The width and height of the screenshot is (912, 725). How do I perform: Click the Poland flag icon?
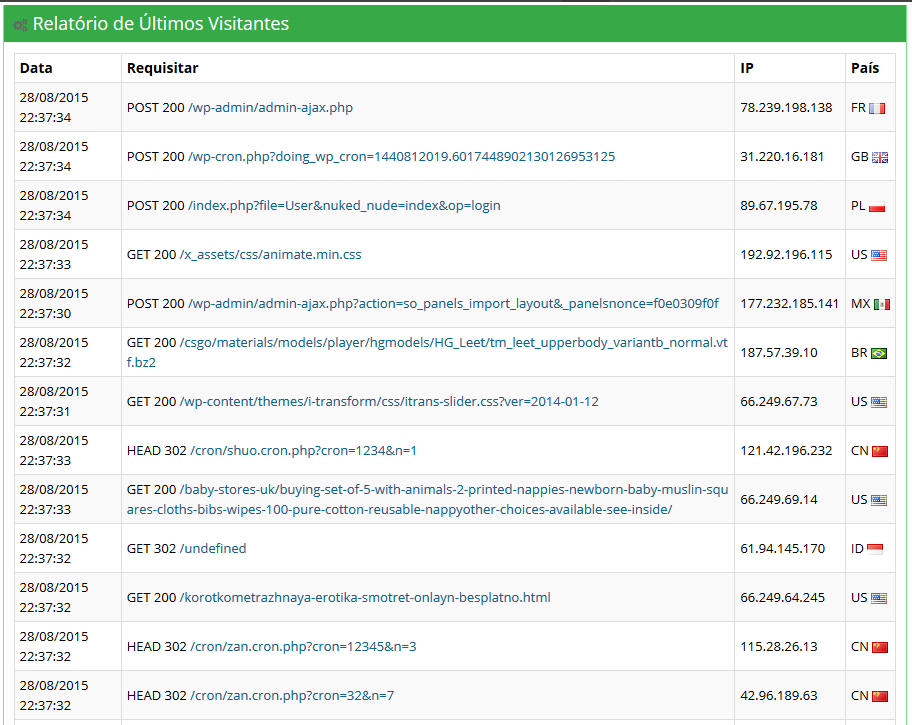[877, 207]
